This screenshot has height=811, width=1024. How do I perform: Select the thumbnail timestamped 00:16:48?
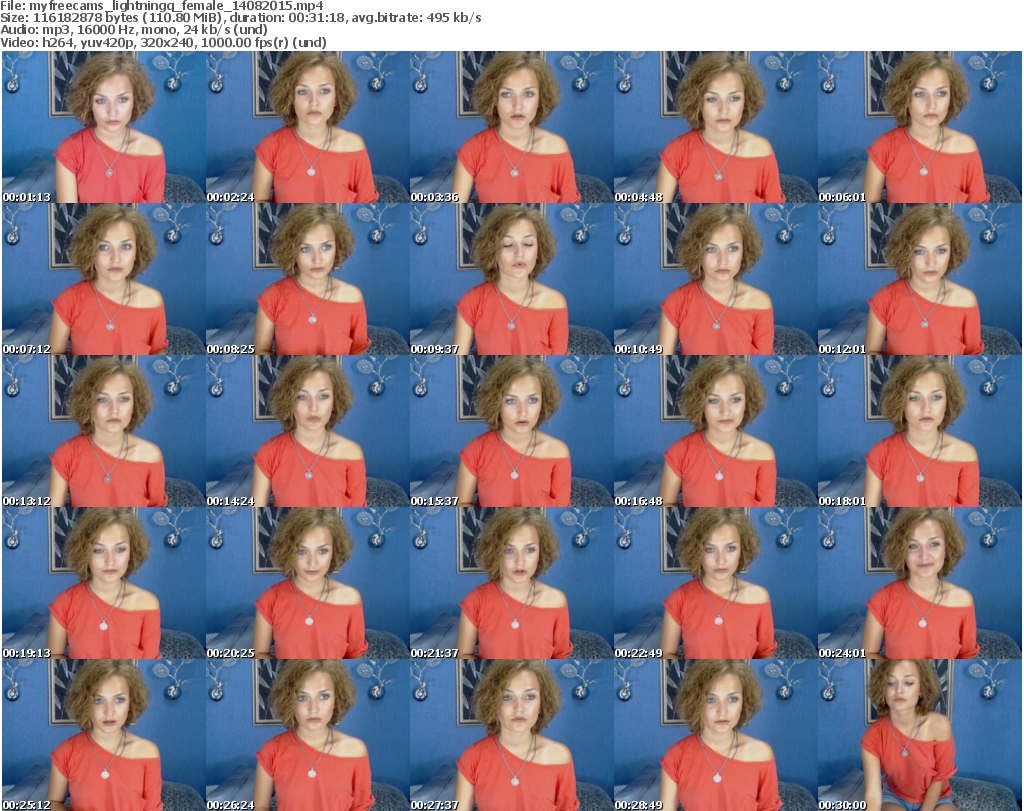715,432
